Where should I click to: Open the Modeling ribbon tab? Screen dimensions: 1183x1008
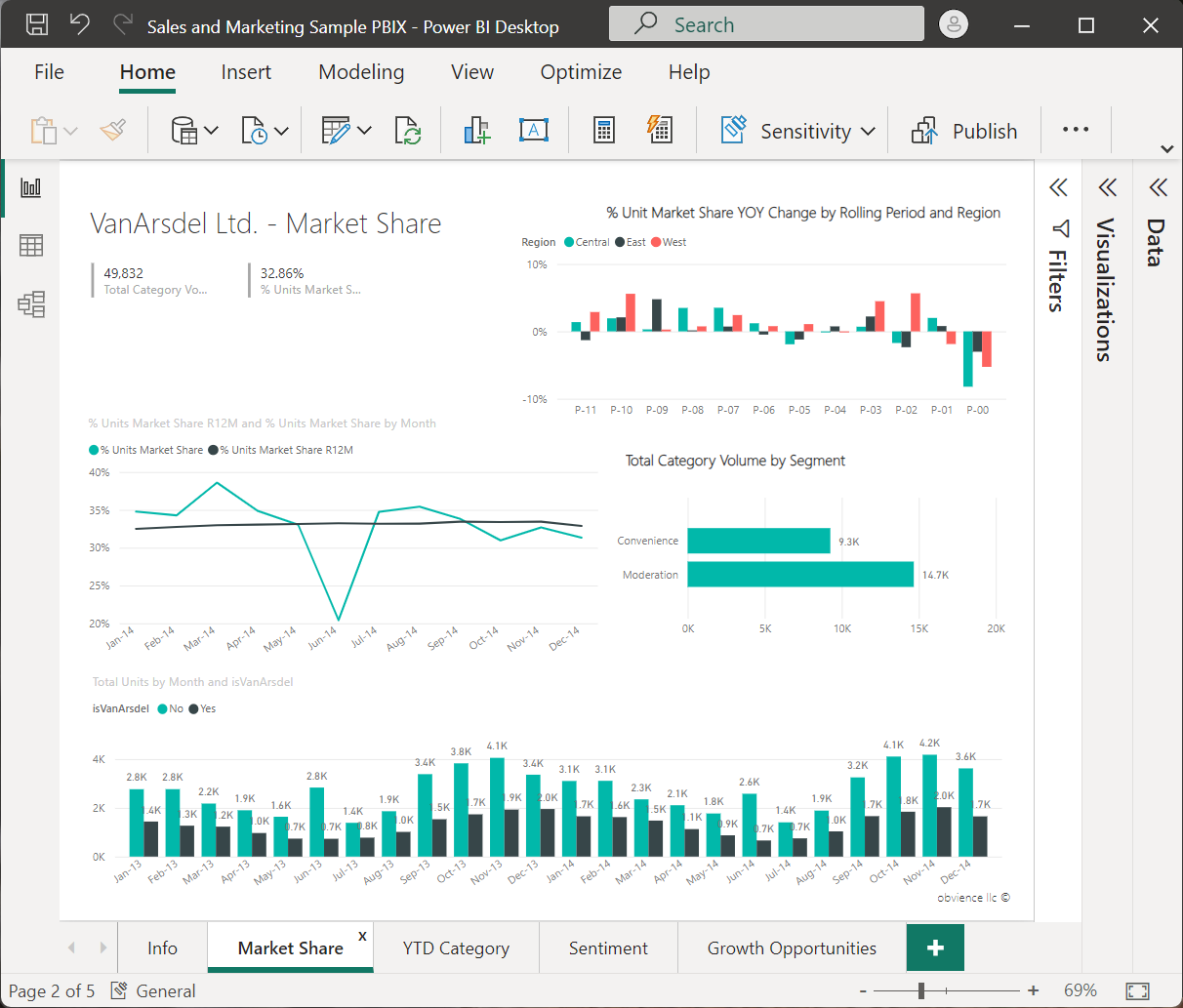pyautogui.click(x=361, y=72)
